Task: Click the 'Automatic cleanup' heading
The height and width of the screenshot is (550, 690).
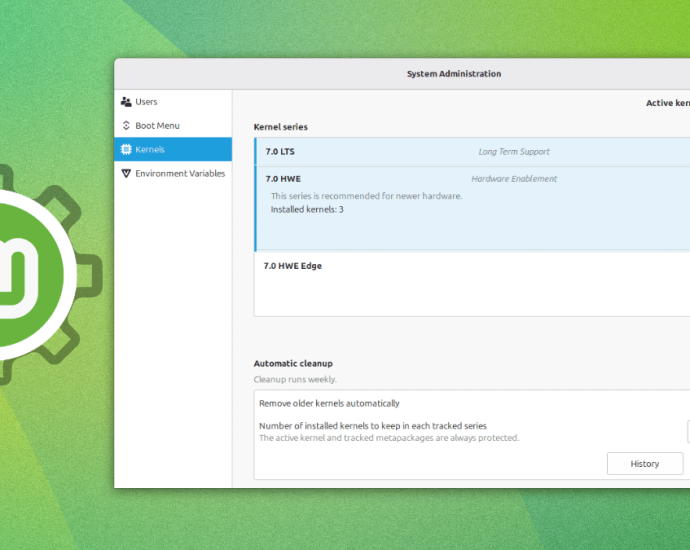Action: pos(293,363)
